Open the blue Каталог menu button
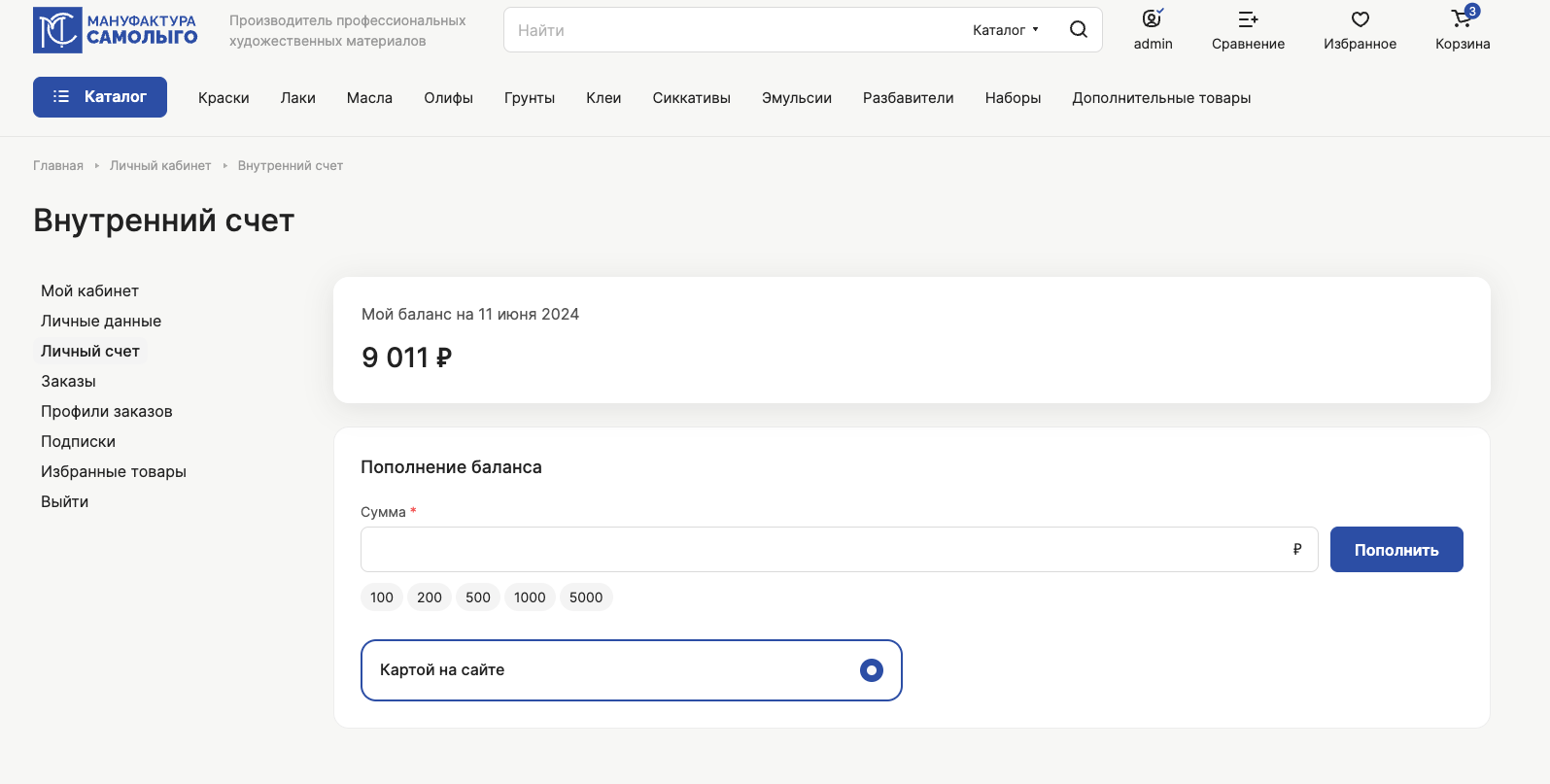The width and height of the screenshot is (1550, 784). 100,97
